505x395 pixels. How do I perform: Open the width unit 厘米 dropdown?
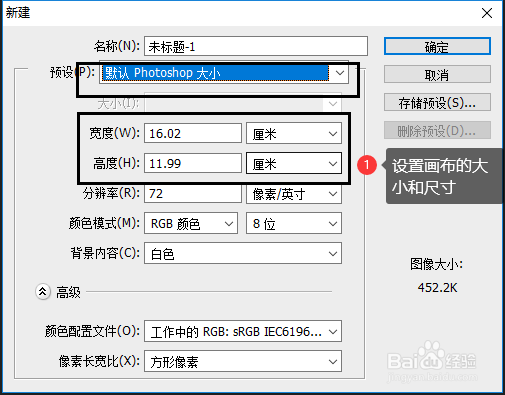pos(294,133)
